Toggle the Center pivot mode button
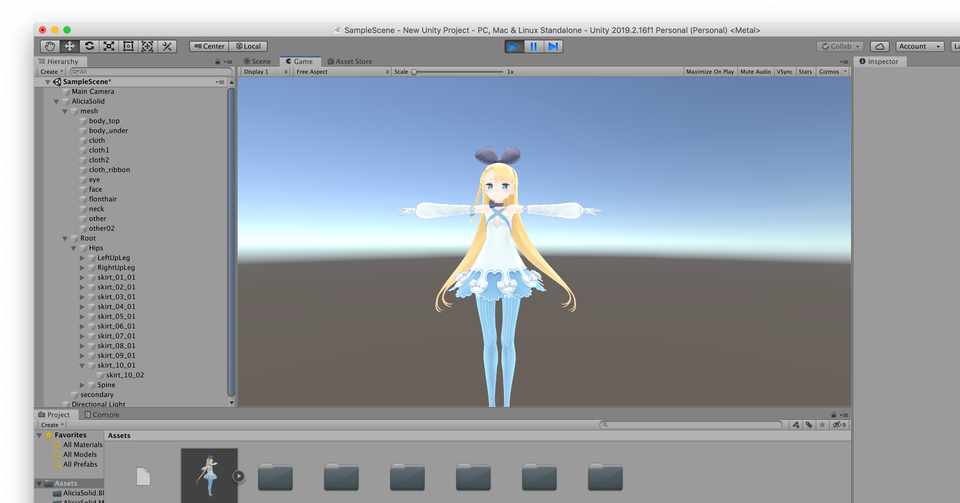This screenshot has height=503, width=960. (x=209, y=47)
